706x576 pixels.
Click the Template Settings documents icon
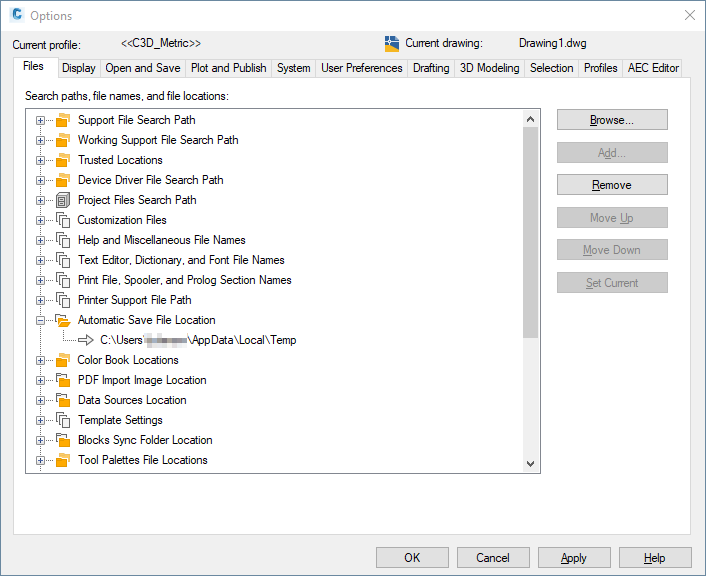pyautogui.click(x=63, y=420)
